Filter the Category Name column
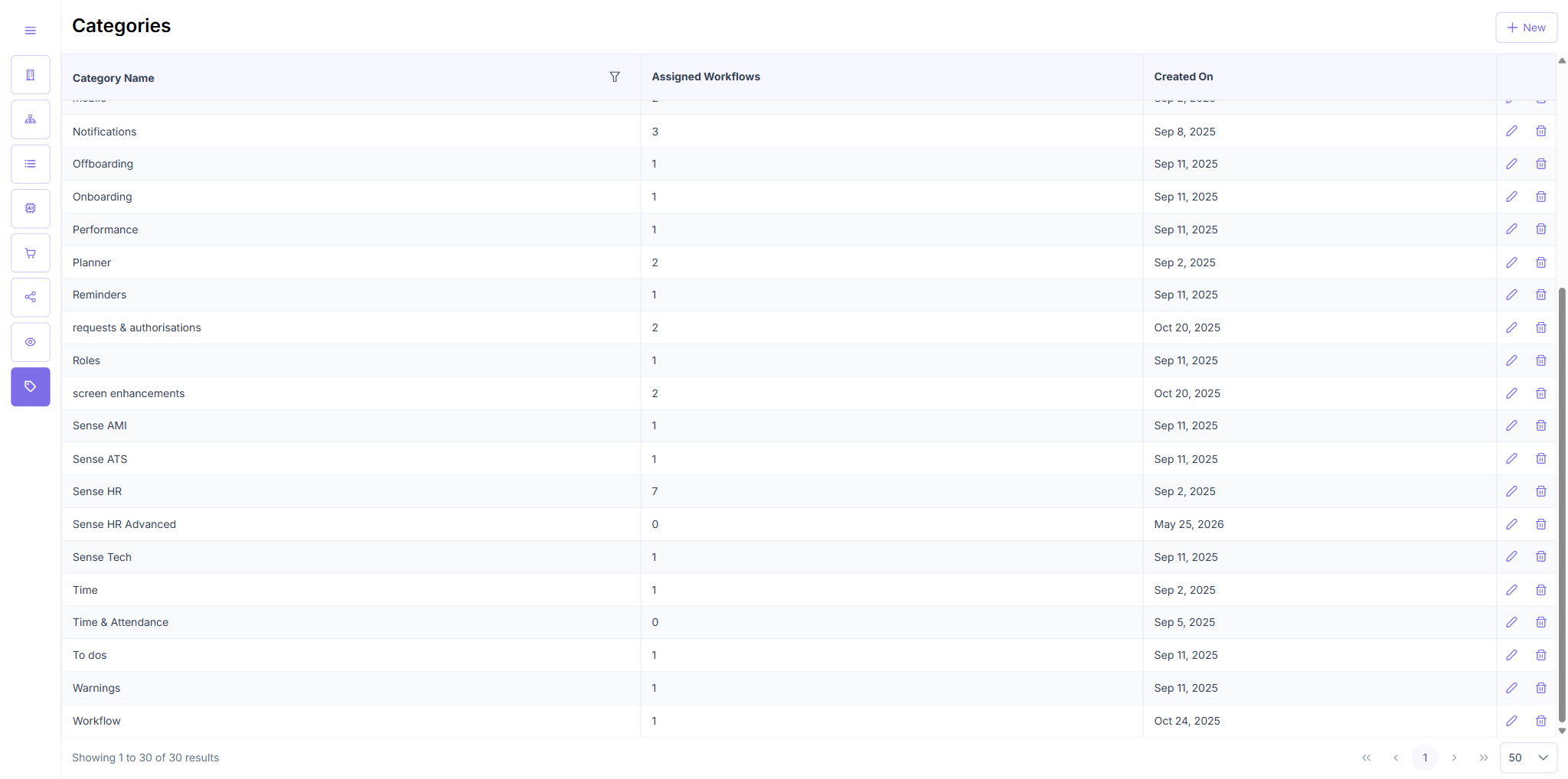Viewport: 1568px width, 779px height. (615, 77)
